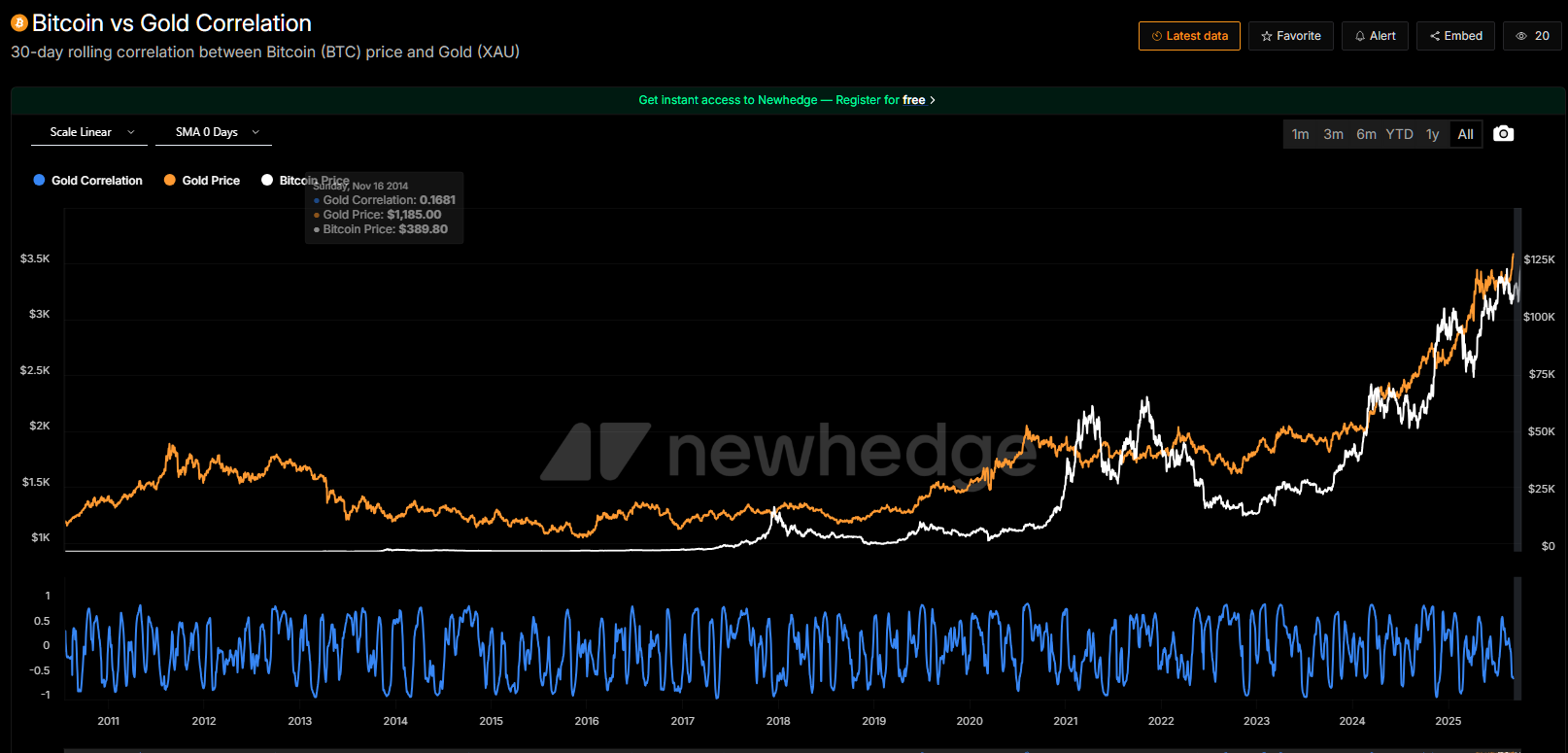Open the Scale Linear dropdown

[89, 132]
